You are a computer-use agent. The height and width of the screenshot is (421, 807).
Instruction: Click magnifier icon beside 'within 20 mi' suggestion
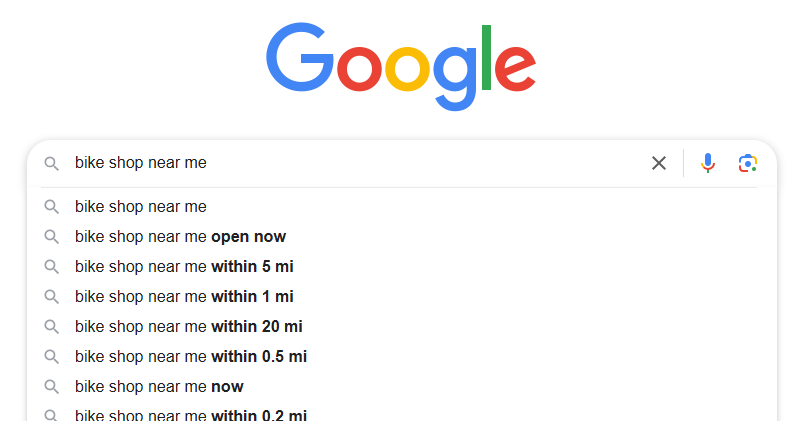52,326
